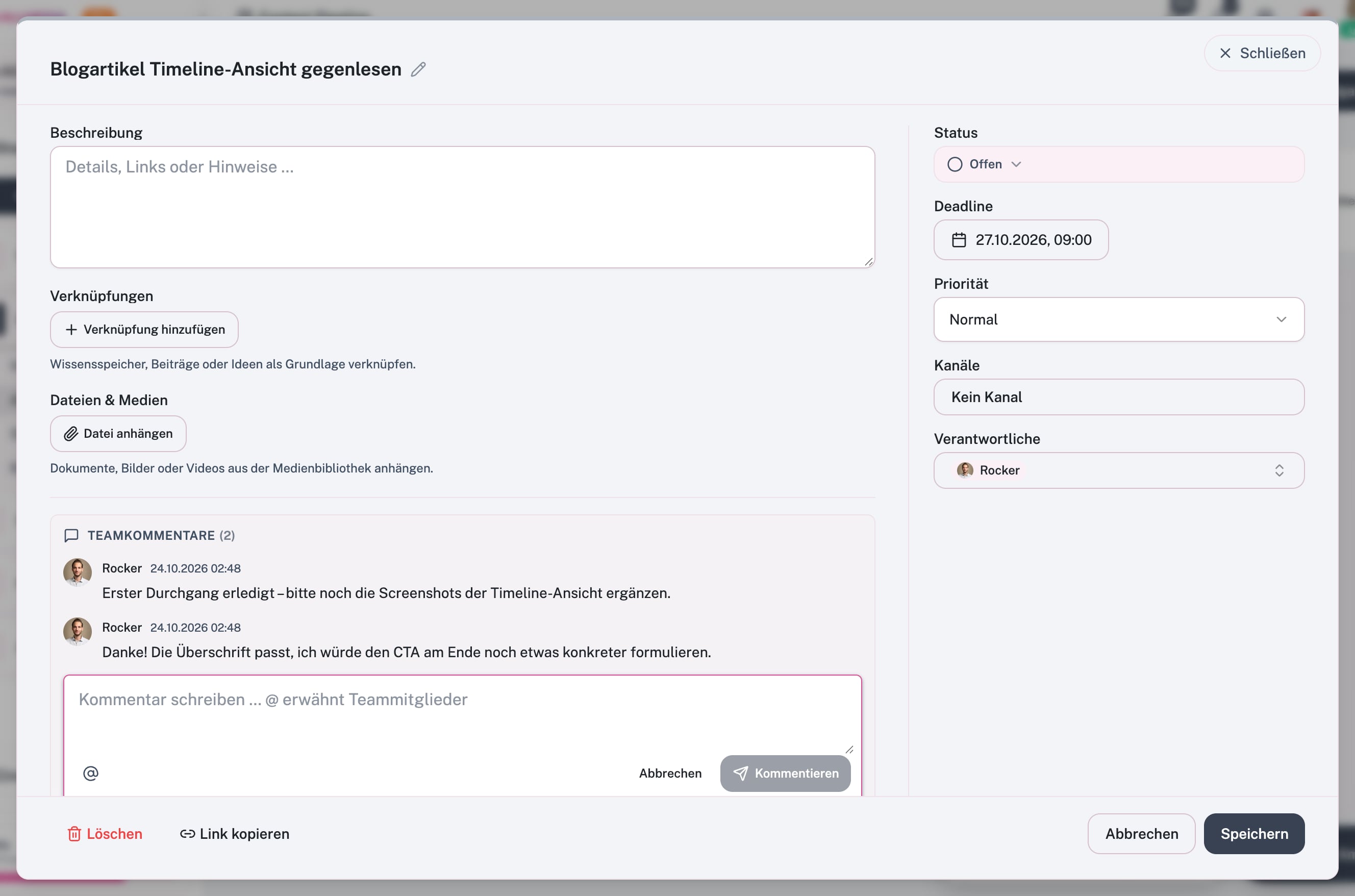
Task: Click the comment 'Danke! Die Überschrift passt'
Action: (x=197, y=652)
